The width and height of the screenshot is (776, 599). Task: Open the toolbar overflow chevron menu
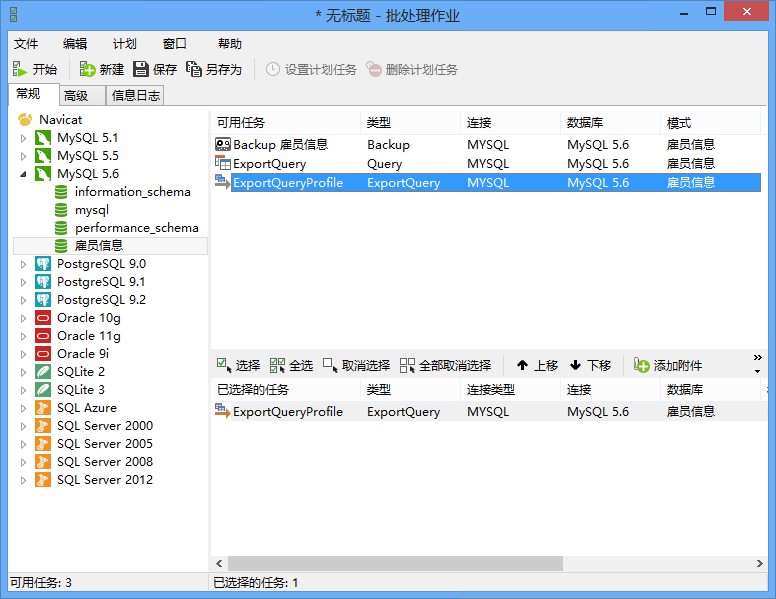pyautogui.click(x=757, y=357)
